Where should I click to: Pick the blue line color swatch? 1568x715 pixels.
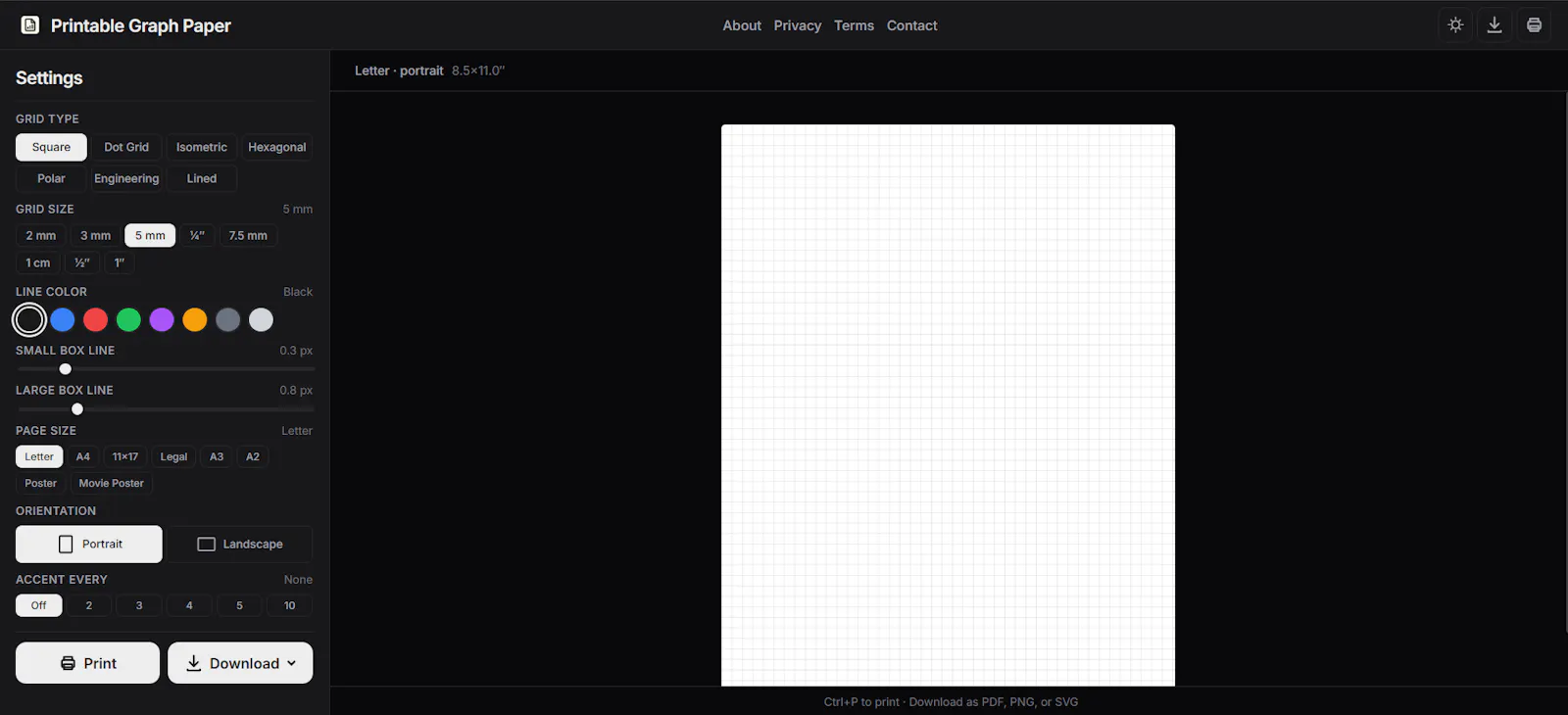63,319
